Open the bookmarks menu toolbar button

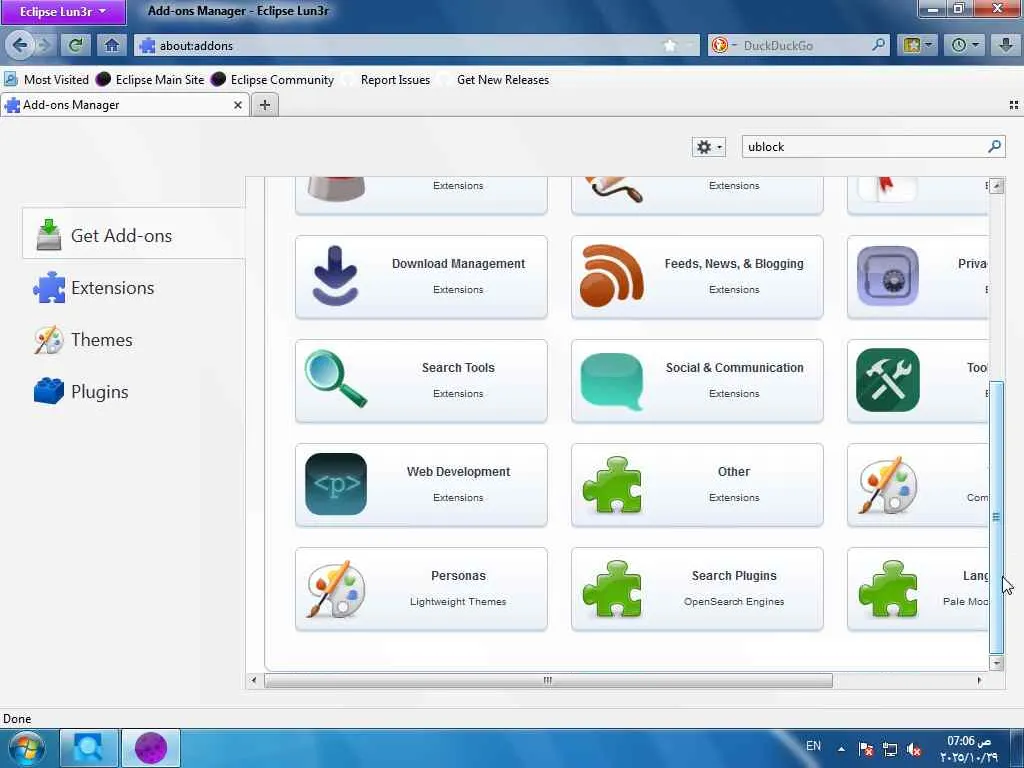917,45
